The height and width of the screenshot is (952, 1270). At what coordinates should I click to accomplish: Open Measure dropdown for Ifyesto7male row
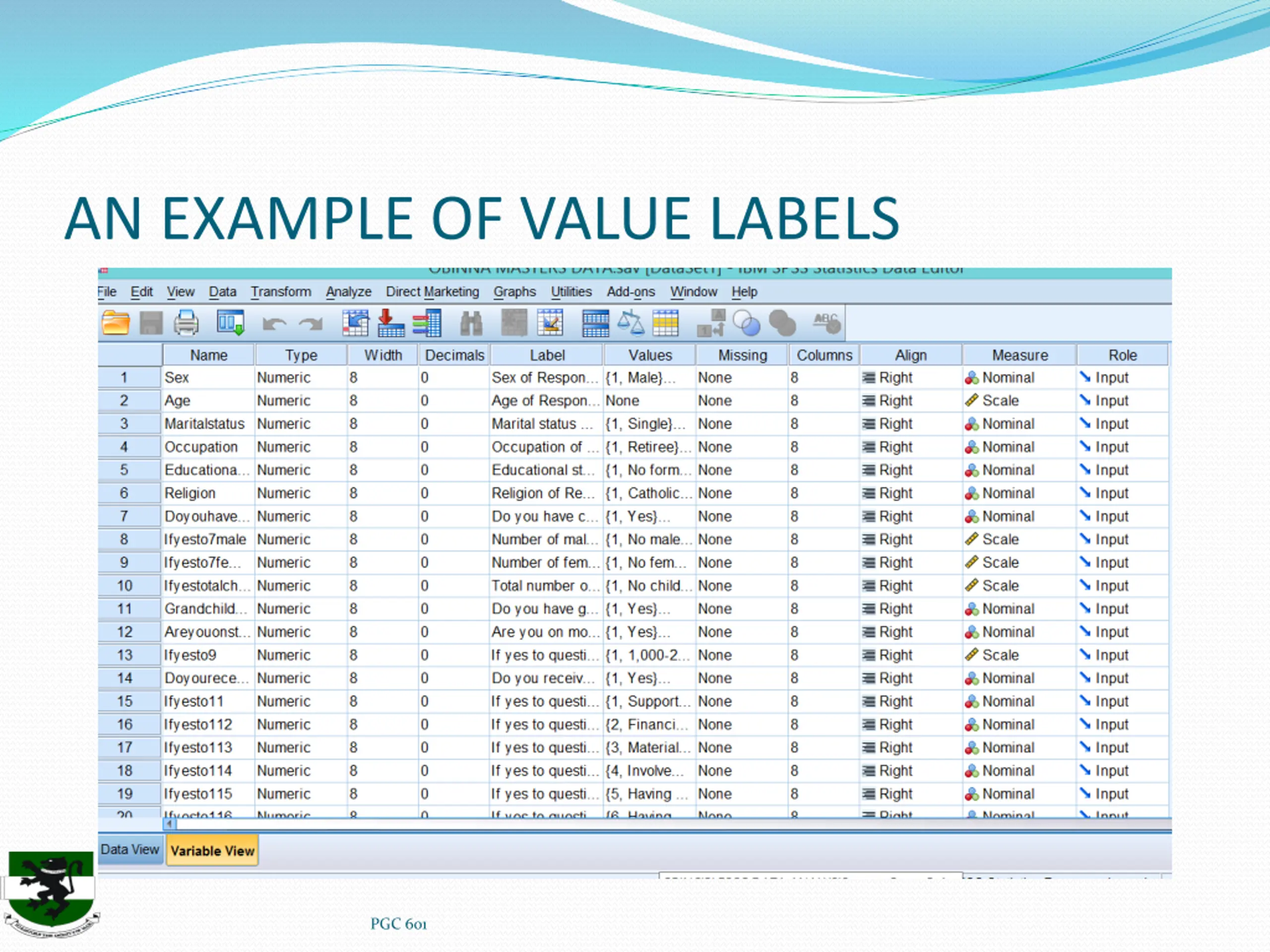click(x=1019, y=539)
